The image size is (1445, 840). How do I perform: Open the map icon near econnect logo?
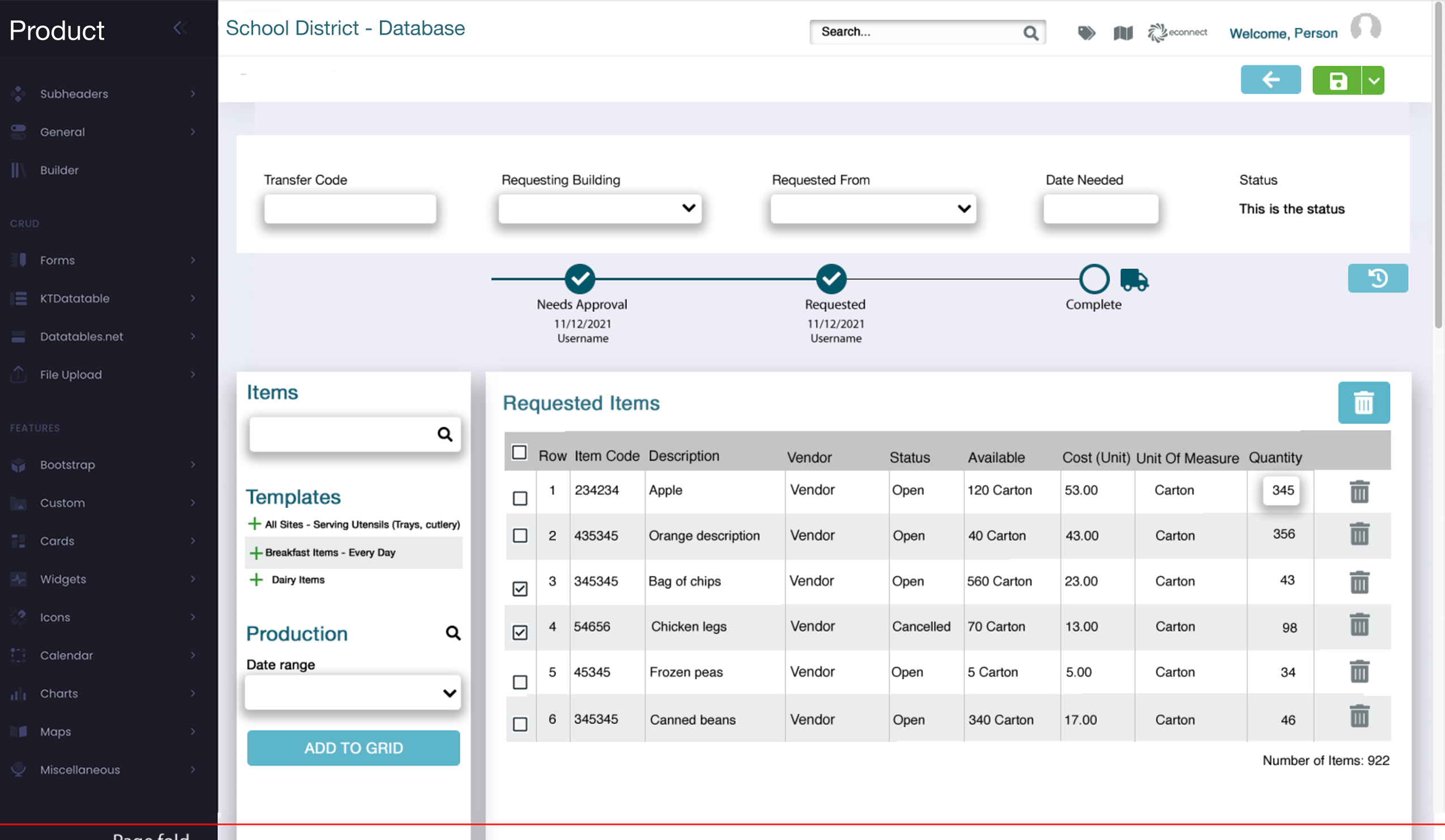point(1123,33)
